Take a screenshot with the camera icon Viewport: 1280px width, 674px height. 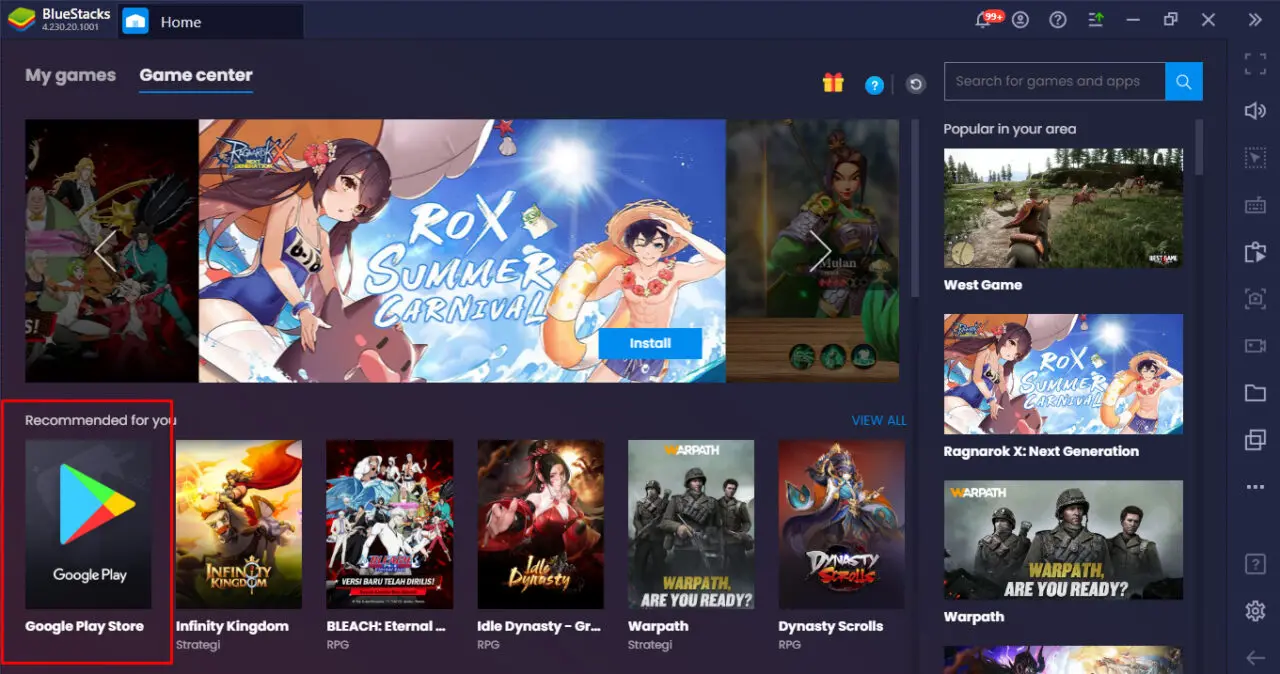tap(1255, 298)
